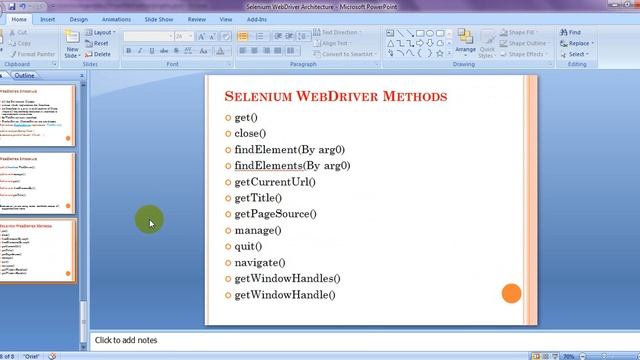
Task: Align text left in paragraph group
Action: 243,51
